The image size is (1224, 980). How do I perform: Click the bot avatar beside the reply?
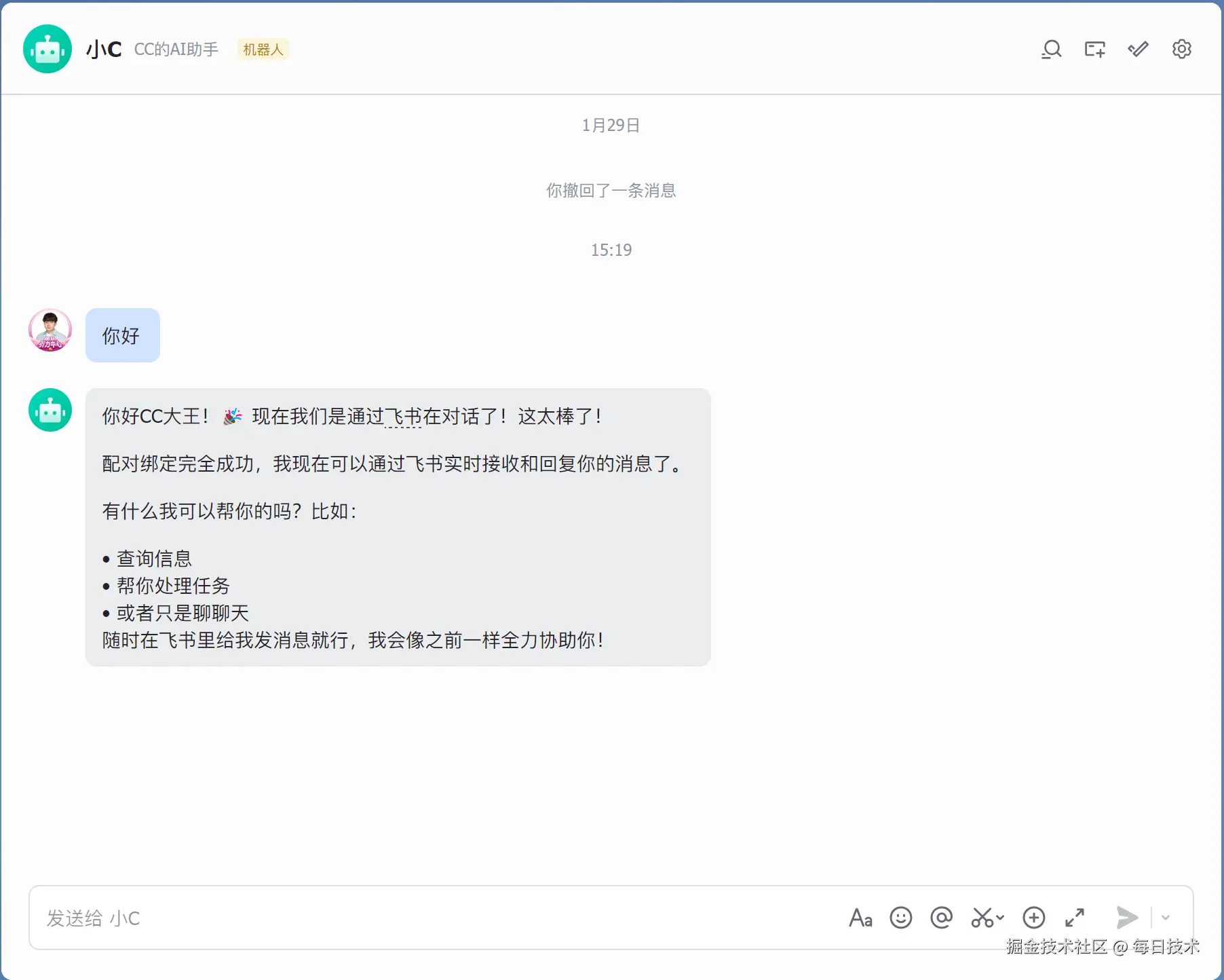50,410
